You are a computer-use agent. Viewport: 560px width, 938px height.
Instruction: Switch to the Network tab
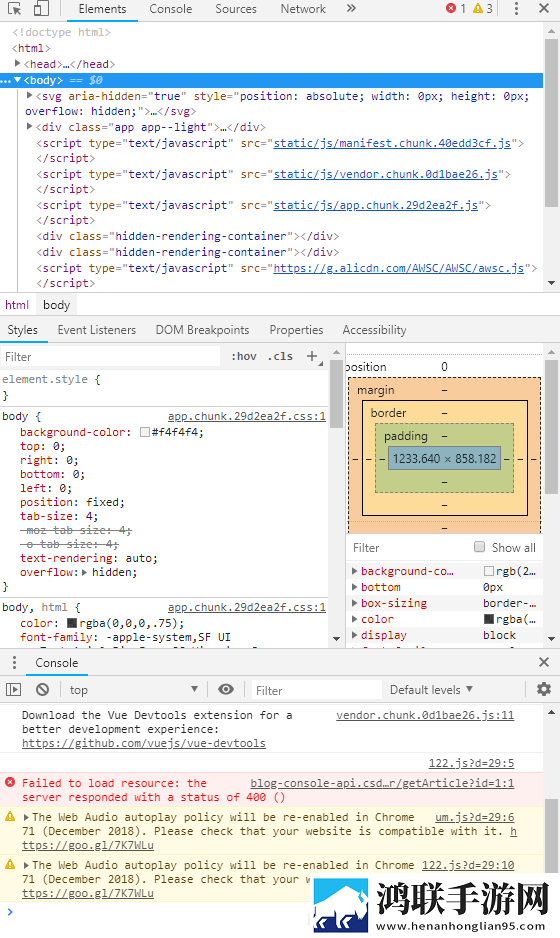(303, 9)
